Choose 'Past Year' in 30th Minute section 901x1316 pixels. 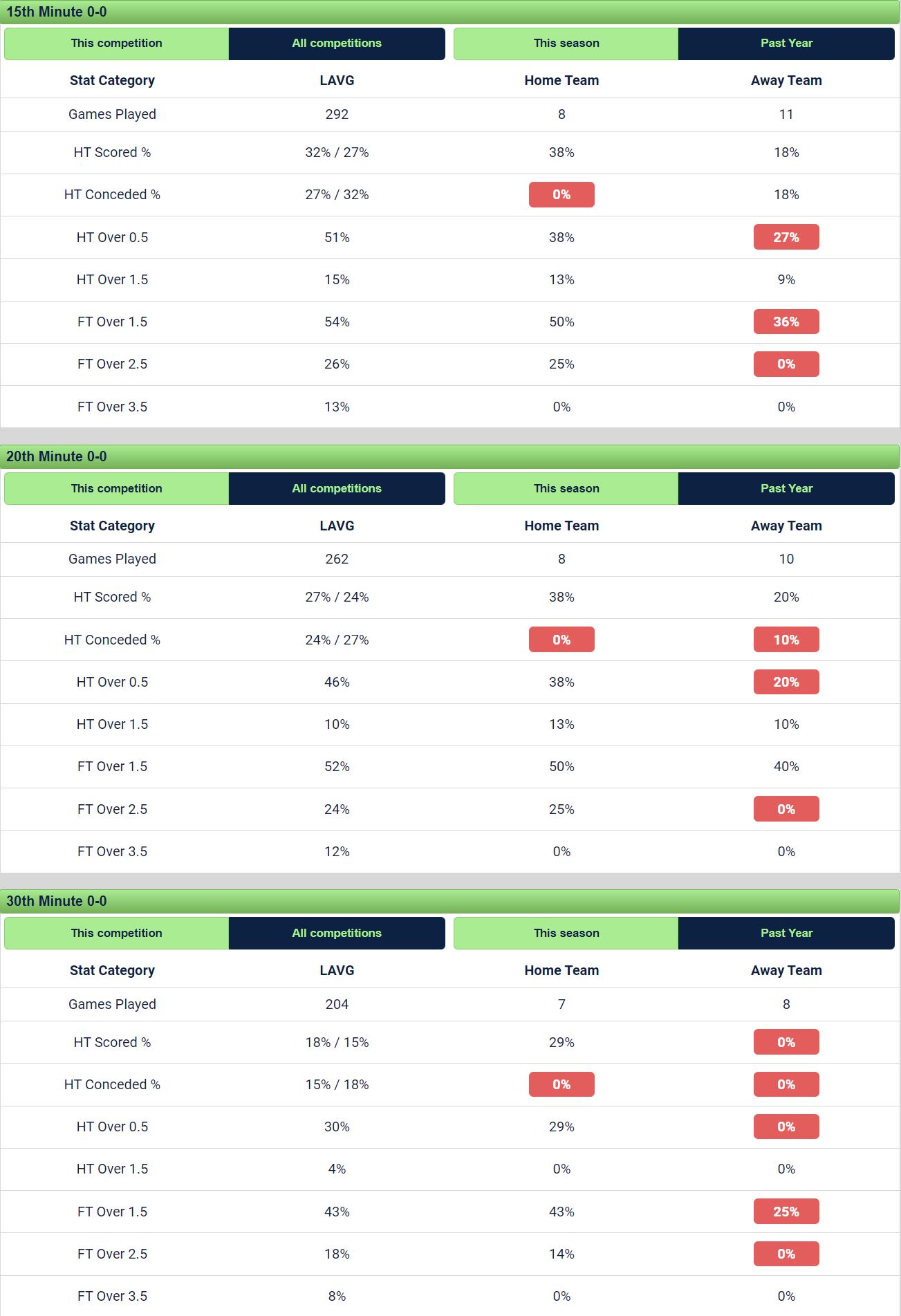coord(786,933)
